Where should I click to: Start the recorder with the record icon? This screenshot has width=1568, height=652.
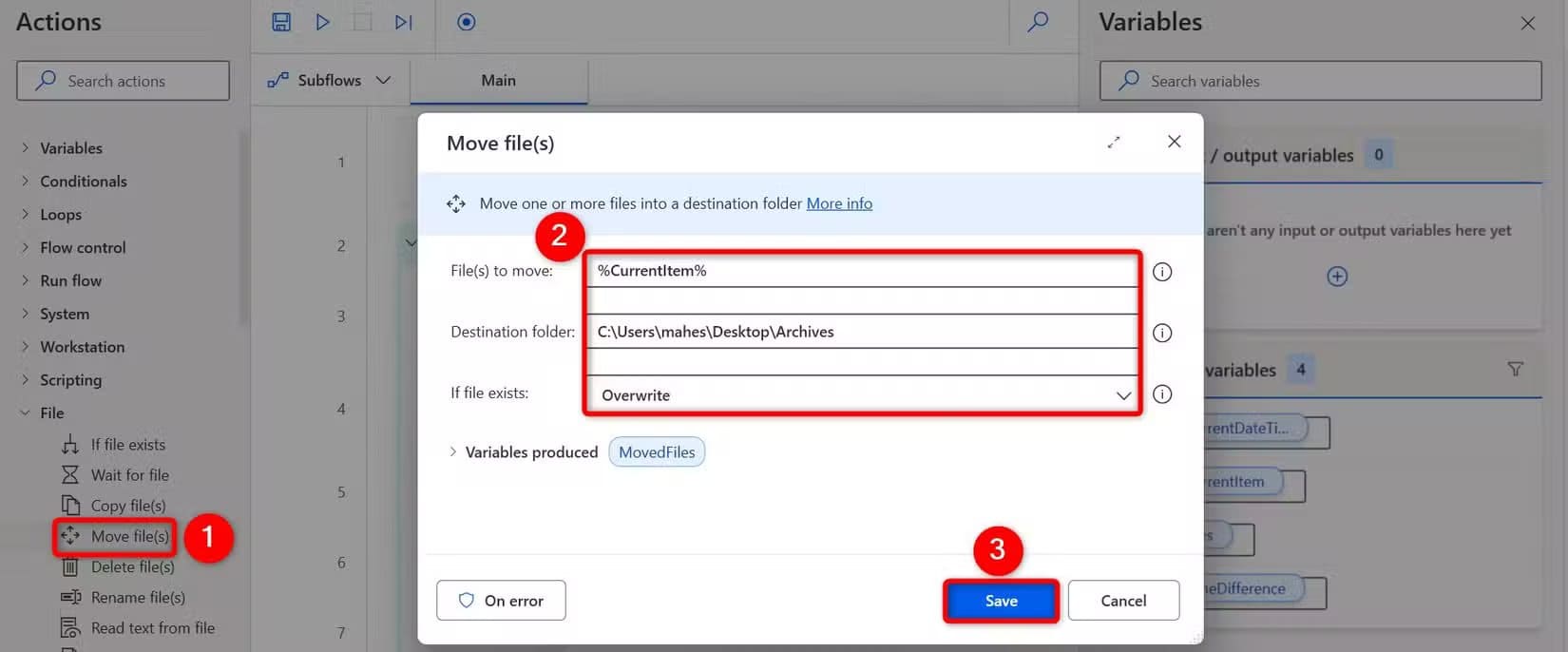pyautogui.click(x=466, y=22)
